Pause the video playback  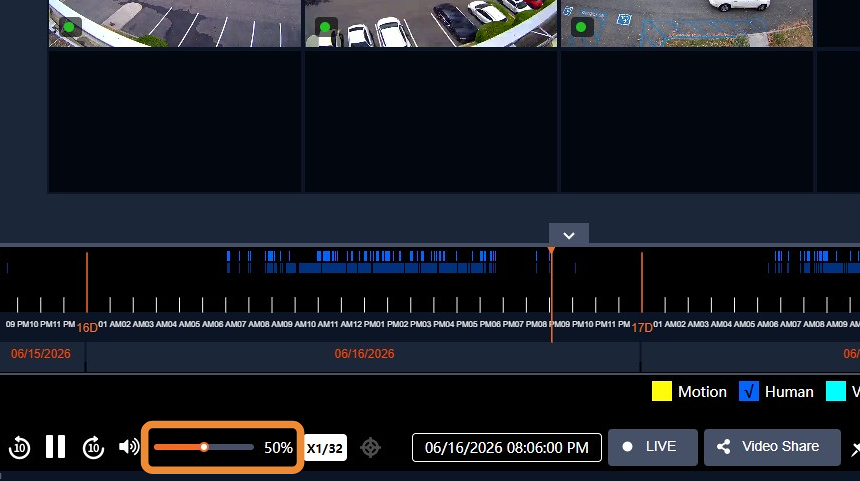[x=55, y=447]
